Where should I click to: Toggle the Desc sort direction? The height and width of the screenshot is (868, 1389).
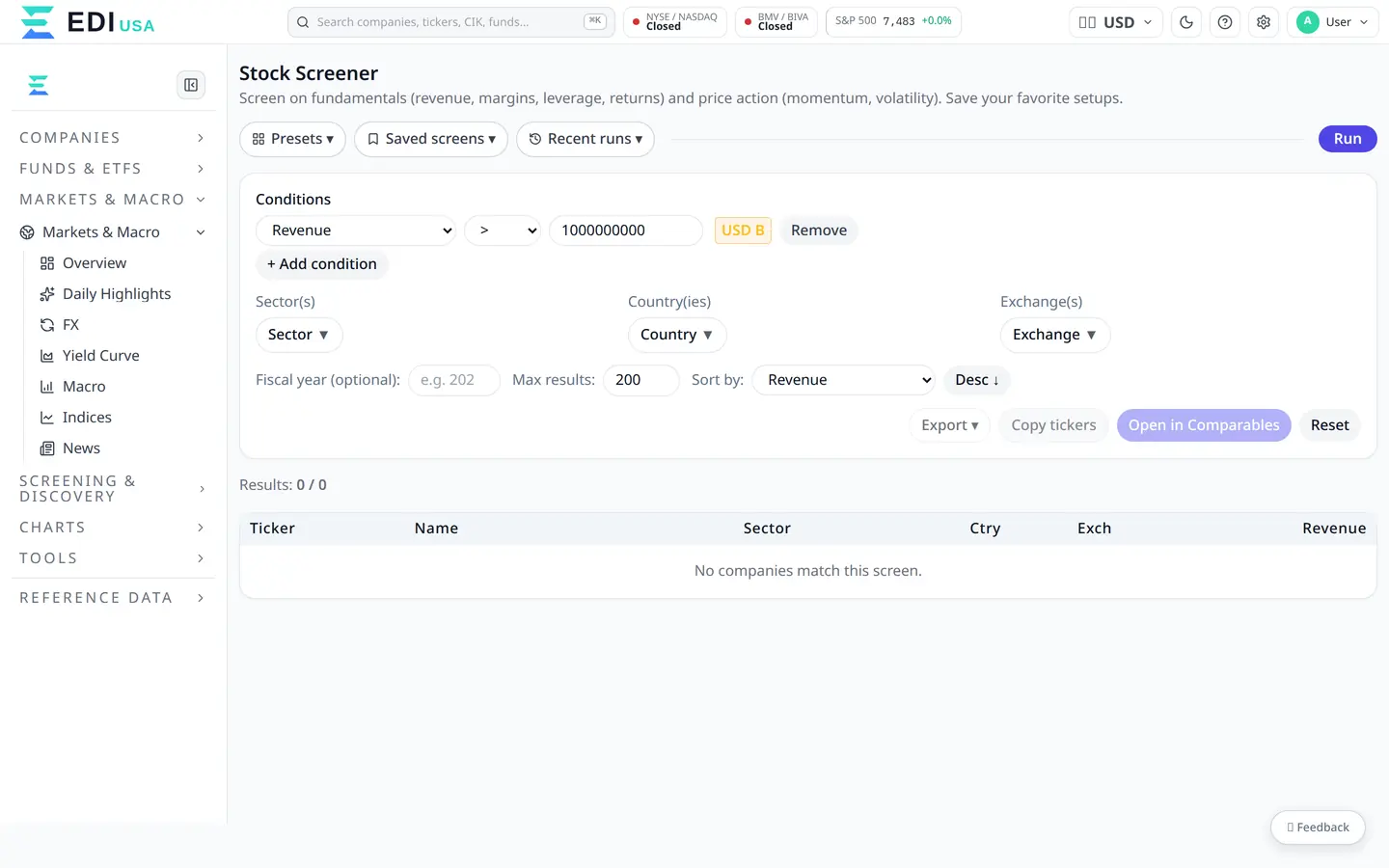pyautogui.click(x=977, y=380)
